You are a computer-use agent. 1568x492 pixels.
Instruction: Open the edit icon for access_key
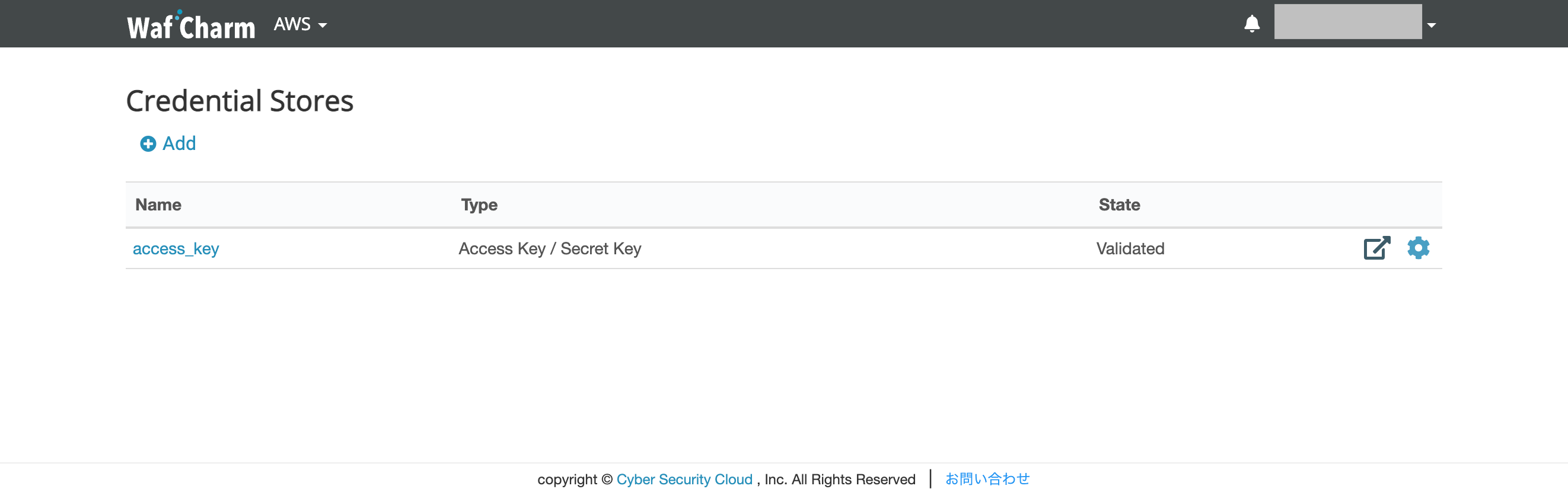1377,248
